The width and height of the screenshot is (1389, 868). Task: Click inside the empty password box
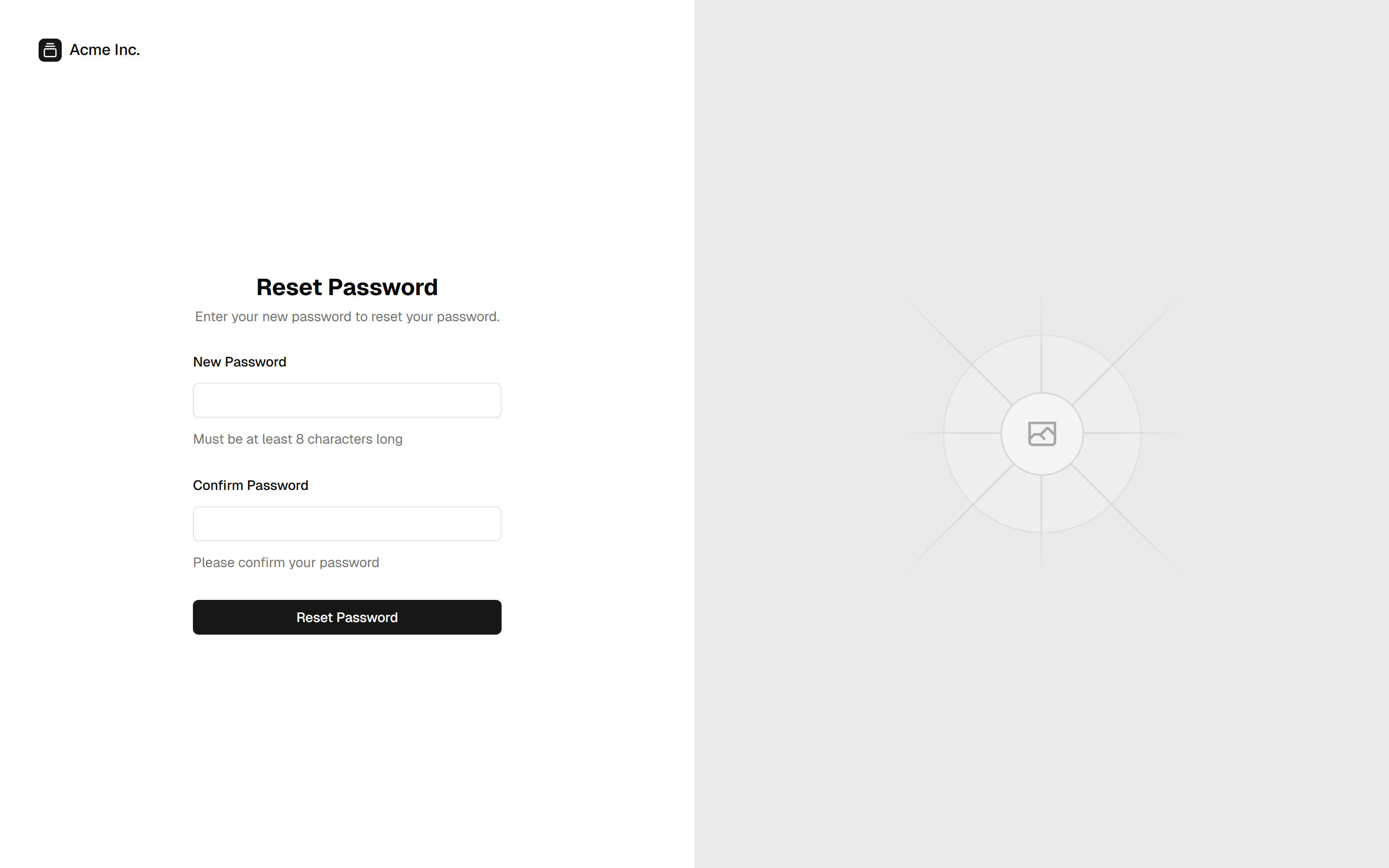tap(347, 400)
